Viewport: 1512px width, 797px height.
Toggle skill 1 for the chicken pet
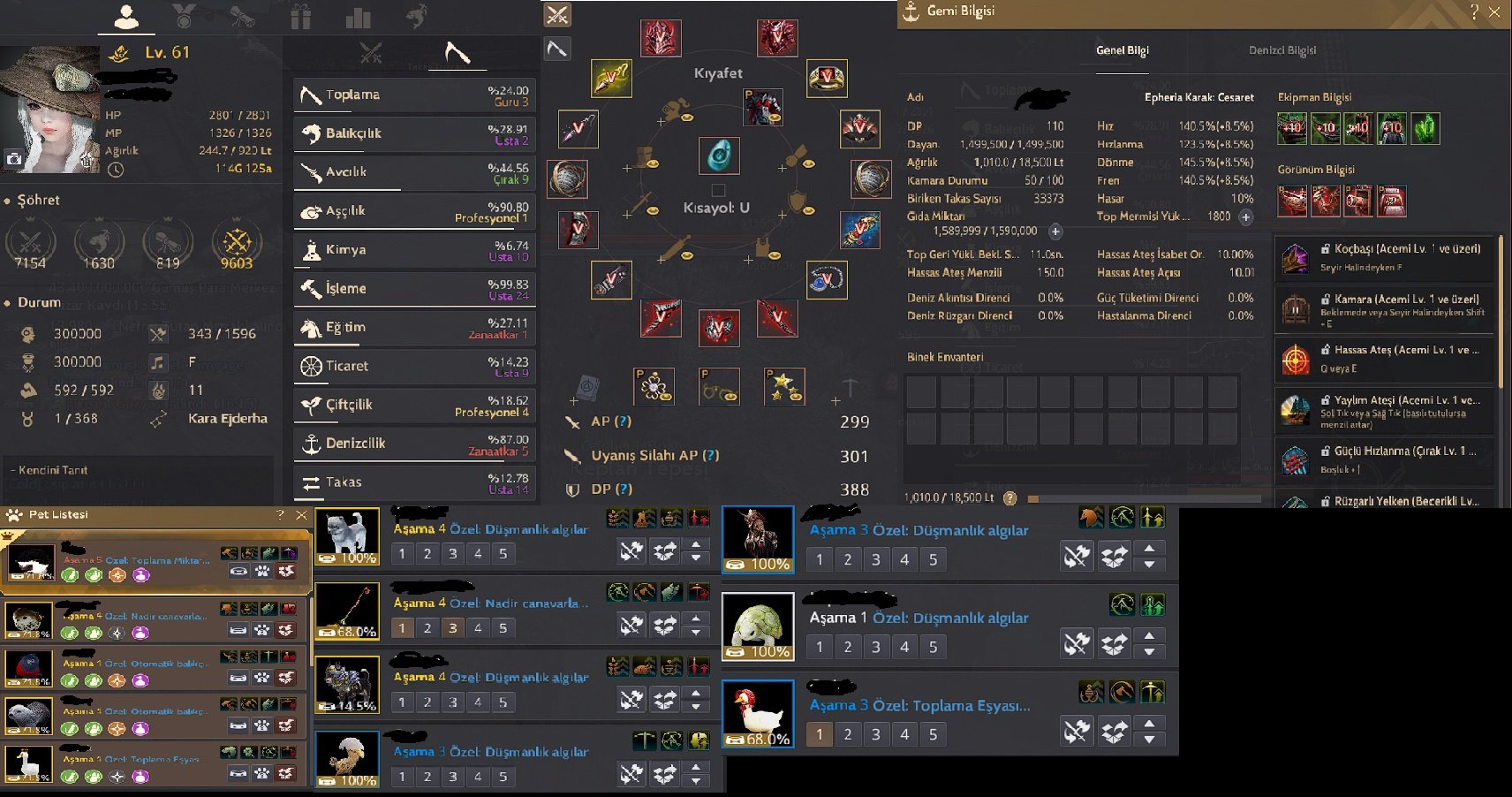[820, 734]
